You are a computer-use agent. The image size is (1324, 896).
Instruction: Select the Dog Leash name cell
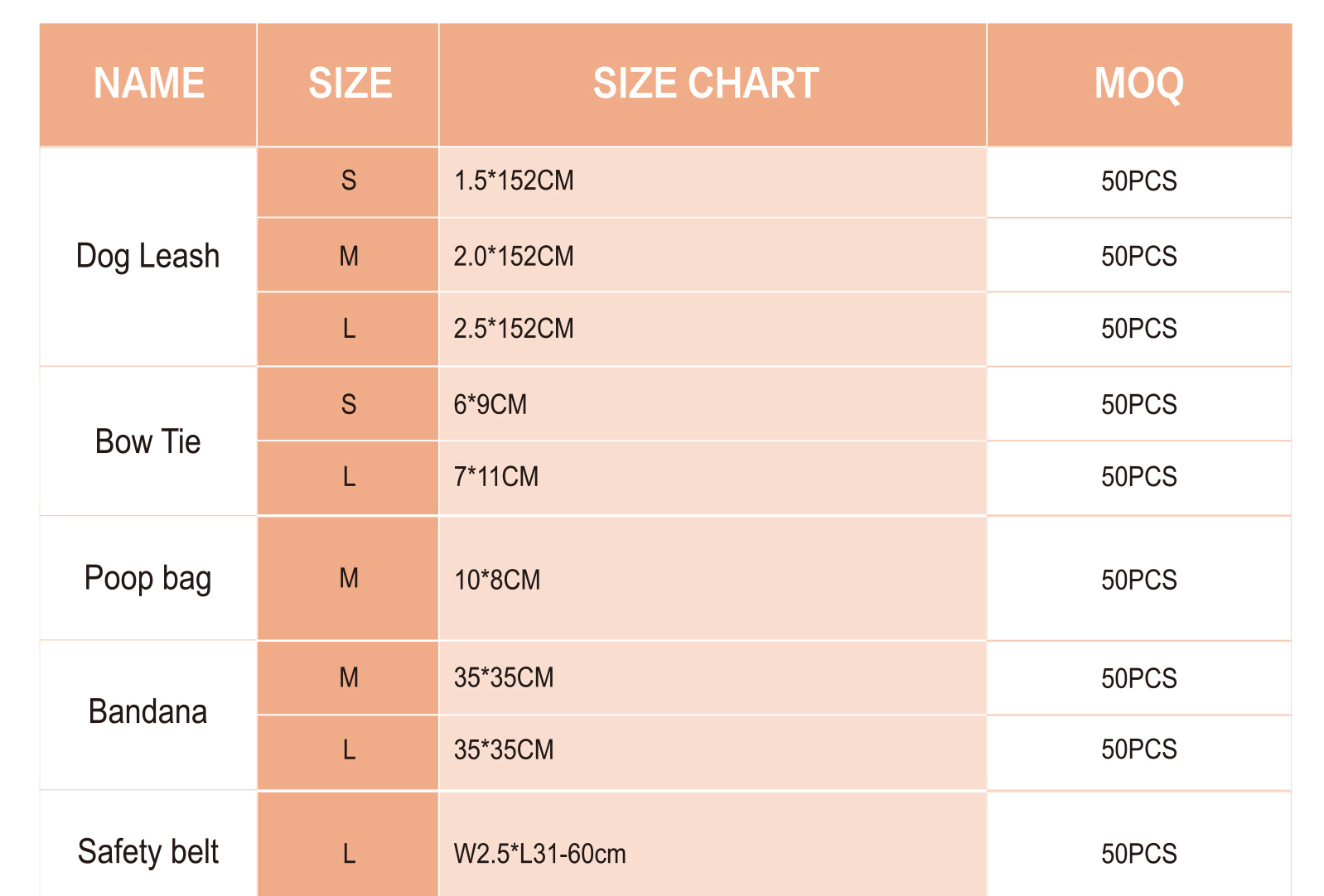(x=148, y=256)
